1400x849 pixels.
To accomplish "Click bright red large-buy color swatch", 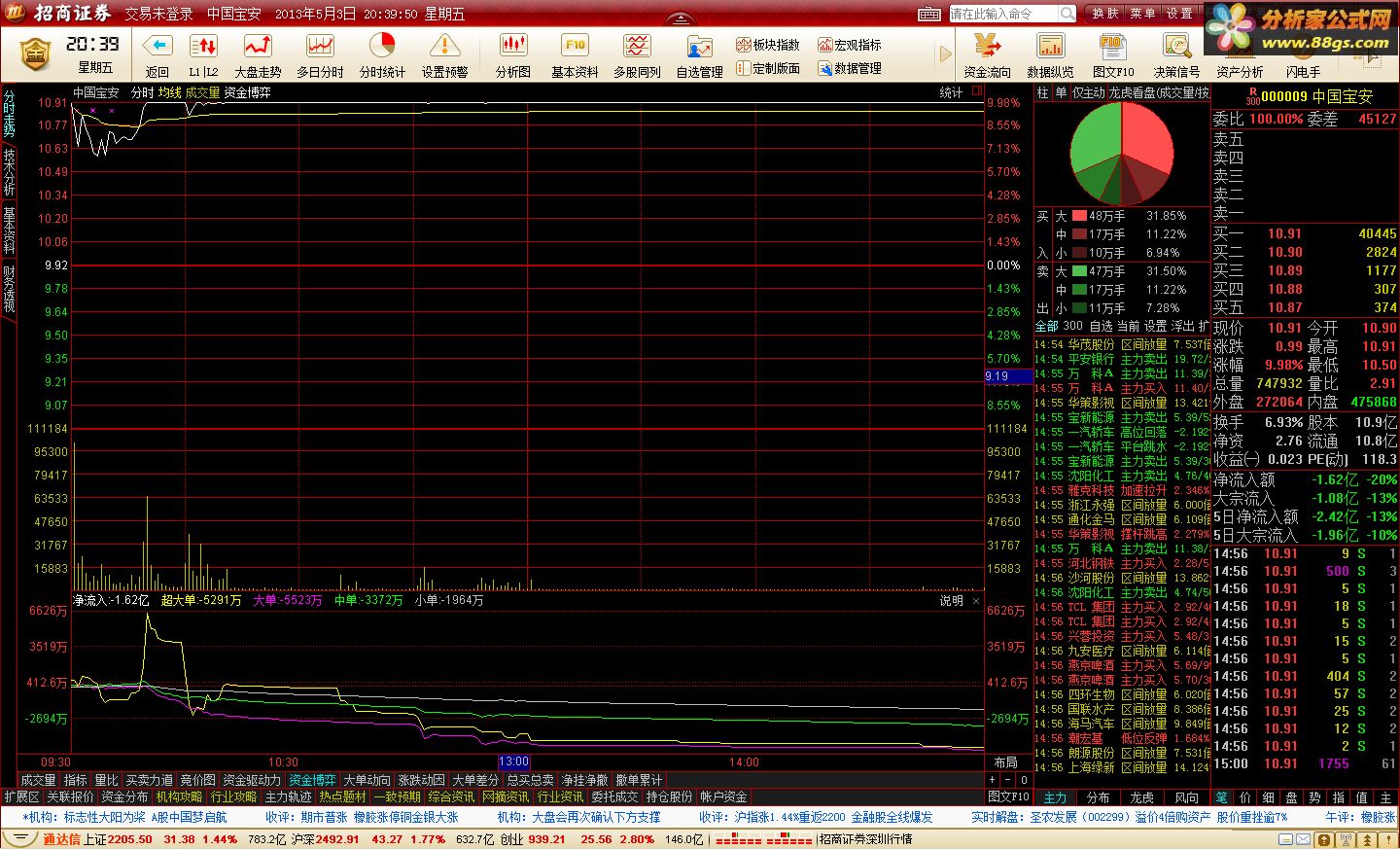I will [1079, 216].
